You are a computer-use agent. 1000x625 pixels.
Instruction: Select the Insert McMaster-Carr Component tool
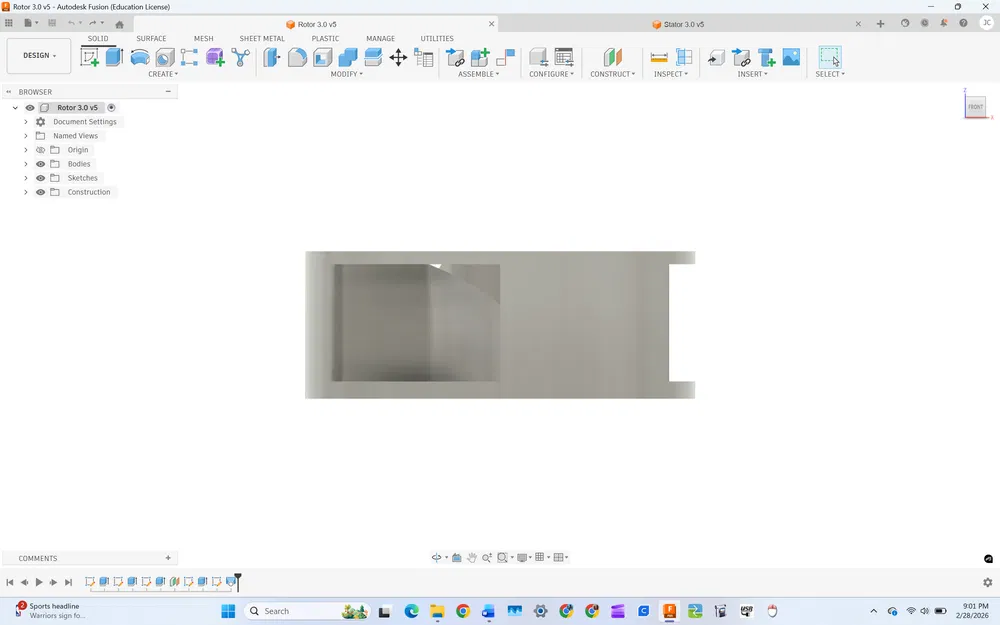point(767,57)
